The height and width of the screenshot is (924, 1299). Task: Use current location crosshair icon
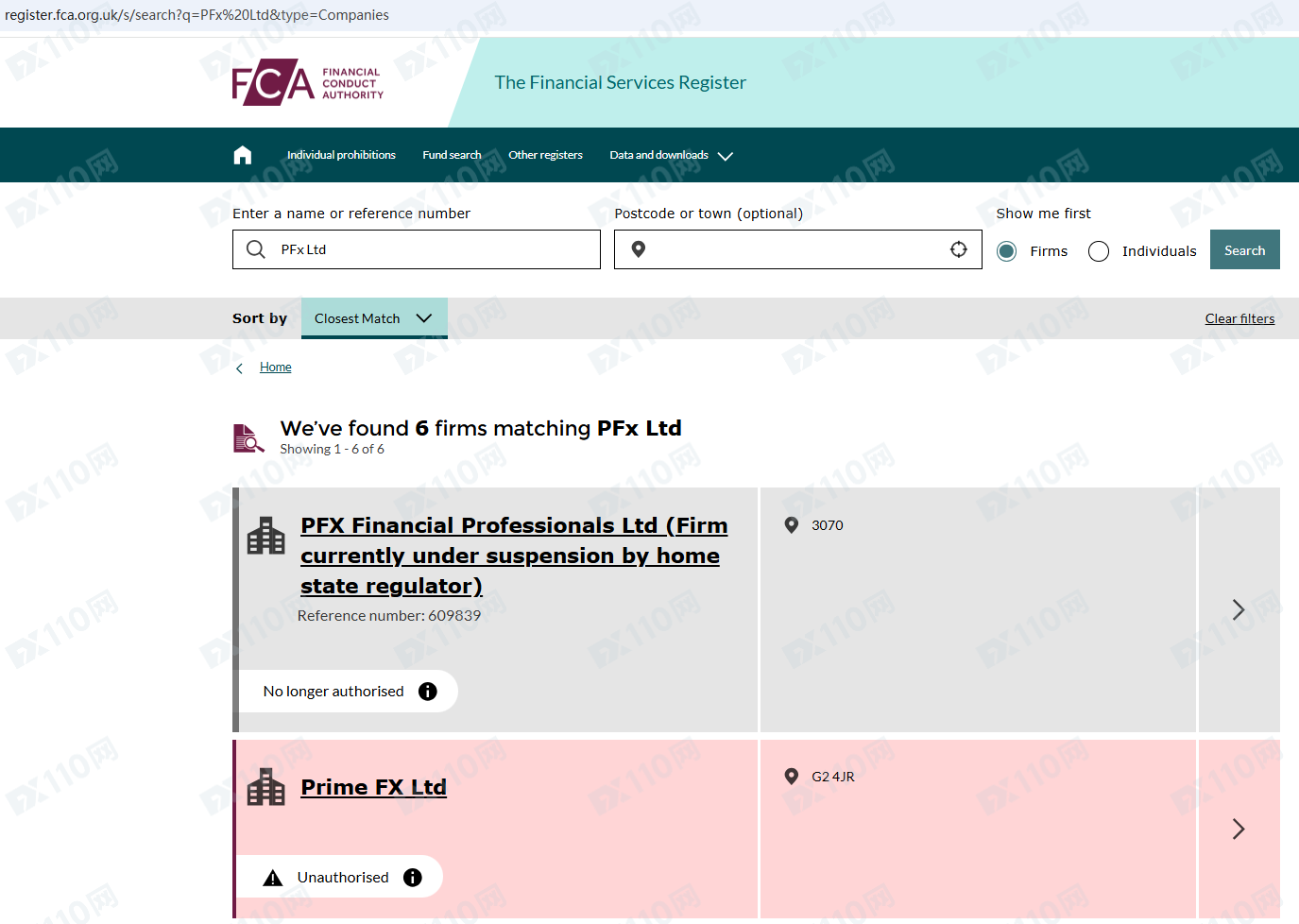(959, 249)
